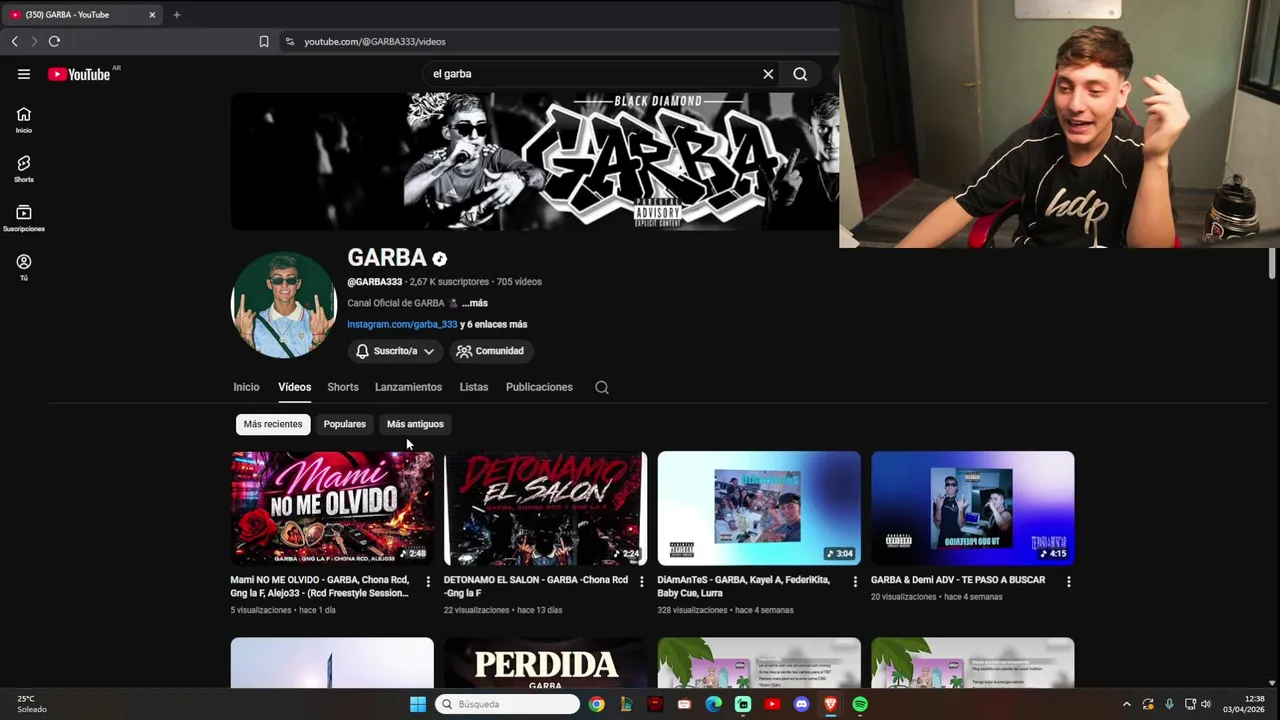Open options for DiAmAnTeS video

855,581
